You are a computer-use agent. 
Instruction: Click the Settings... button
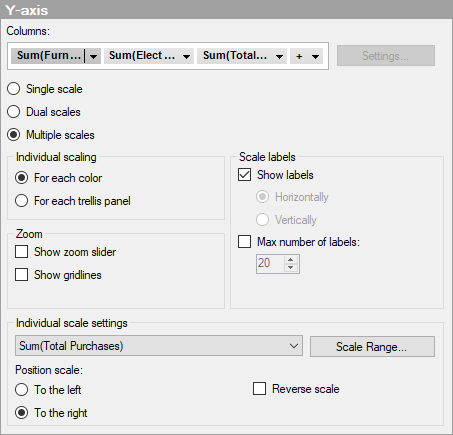386,56
